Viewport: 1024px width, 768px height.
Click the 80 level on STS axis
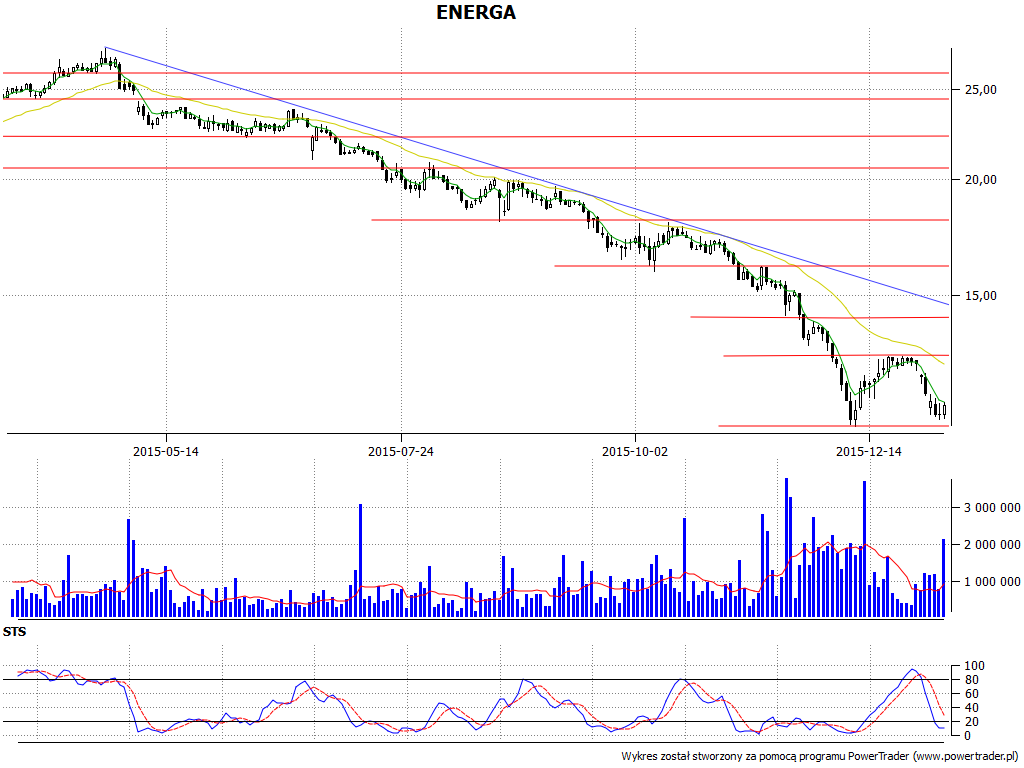tap(971, 680)
